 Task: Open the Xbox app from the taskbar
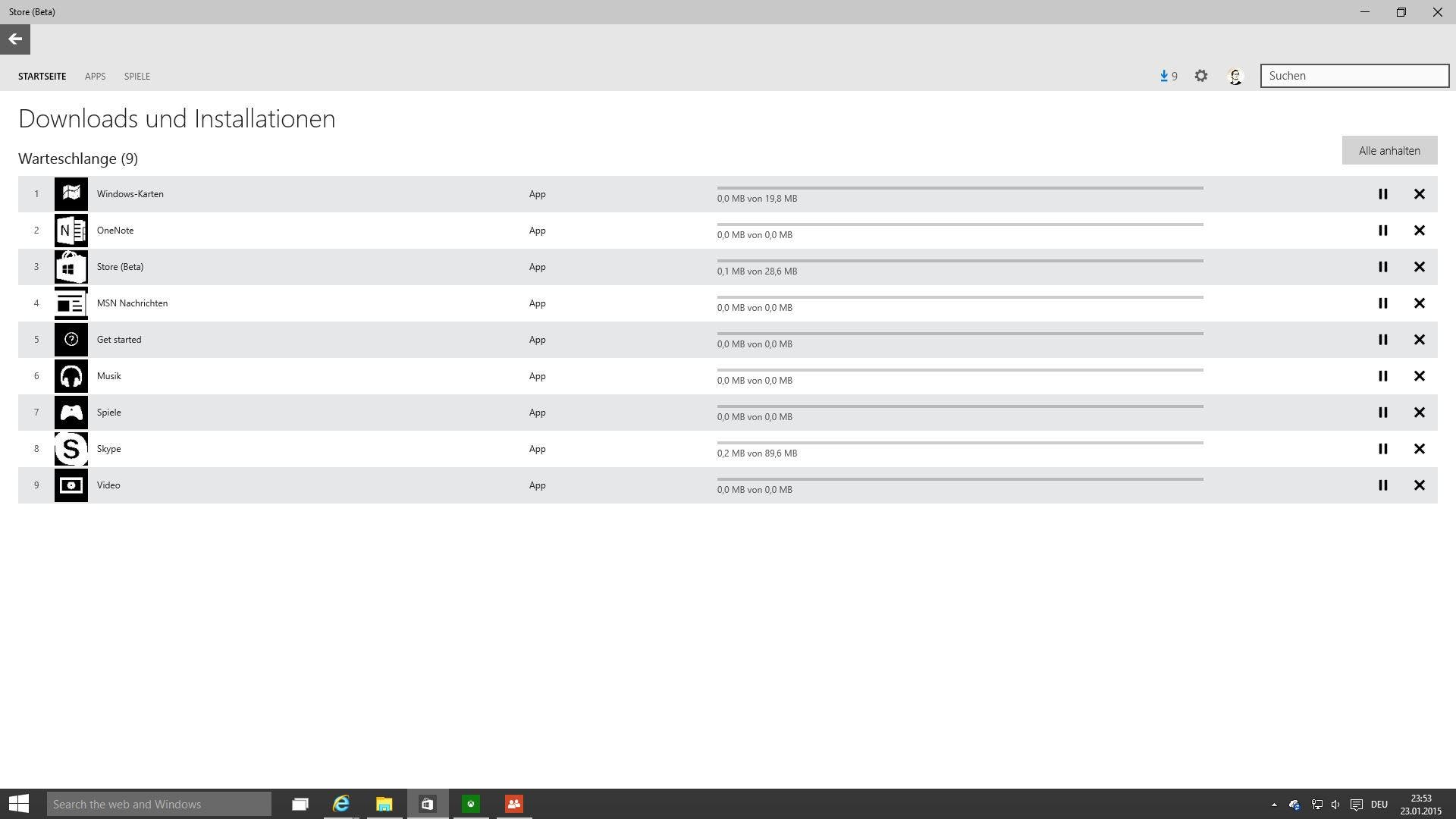coord(471,804)
